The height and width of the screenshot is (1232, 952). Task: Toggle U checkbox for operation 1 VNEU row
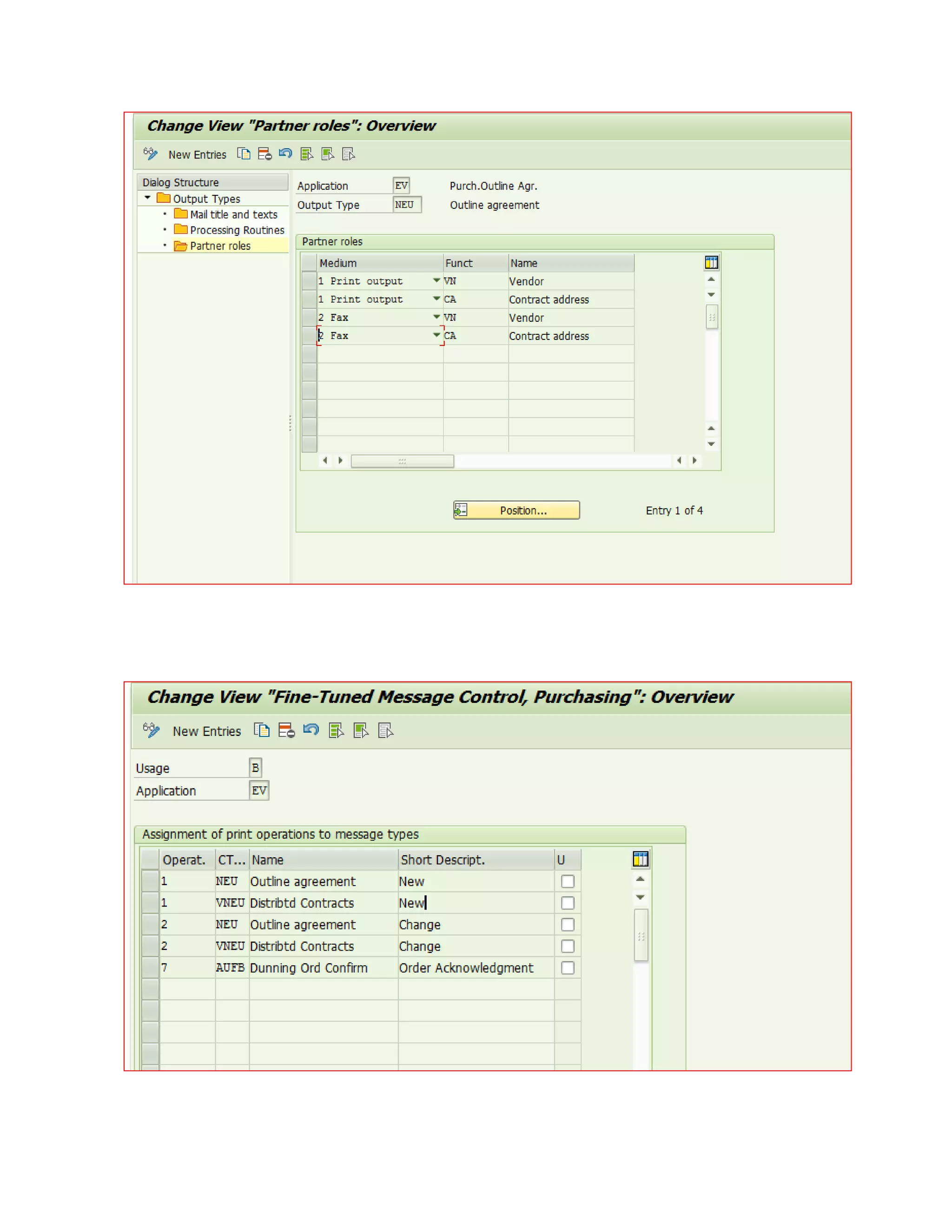click(568, 902)
